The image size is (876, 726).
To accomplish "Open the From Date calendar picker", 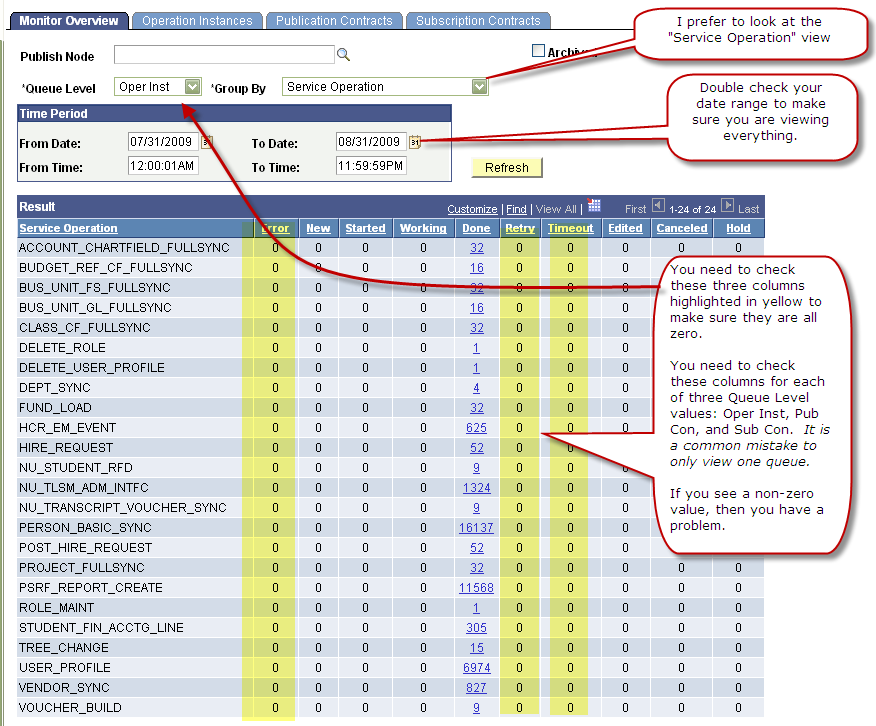I will [x=207, y=142].
